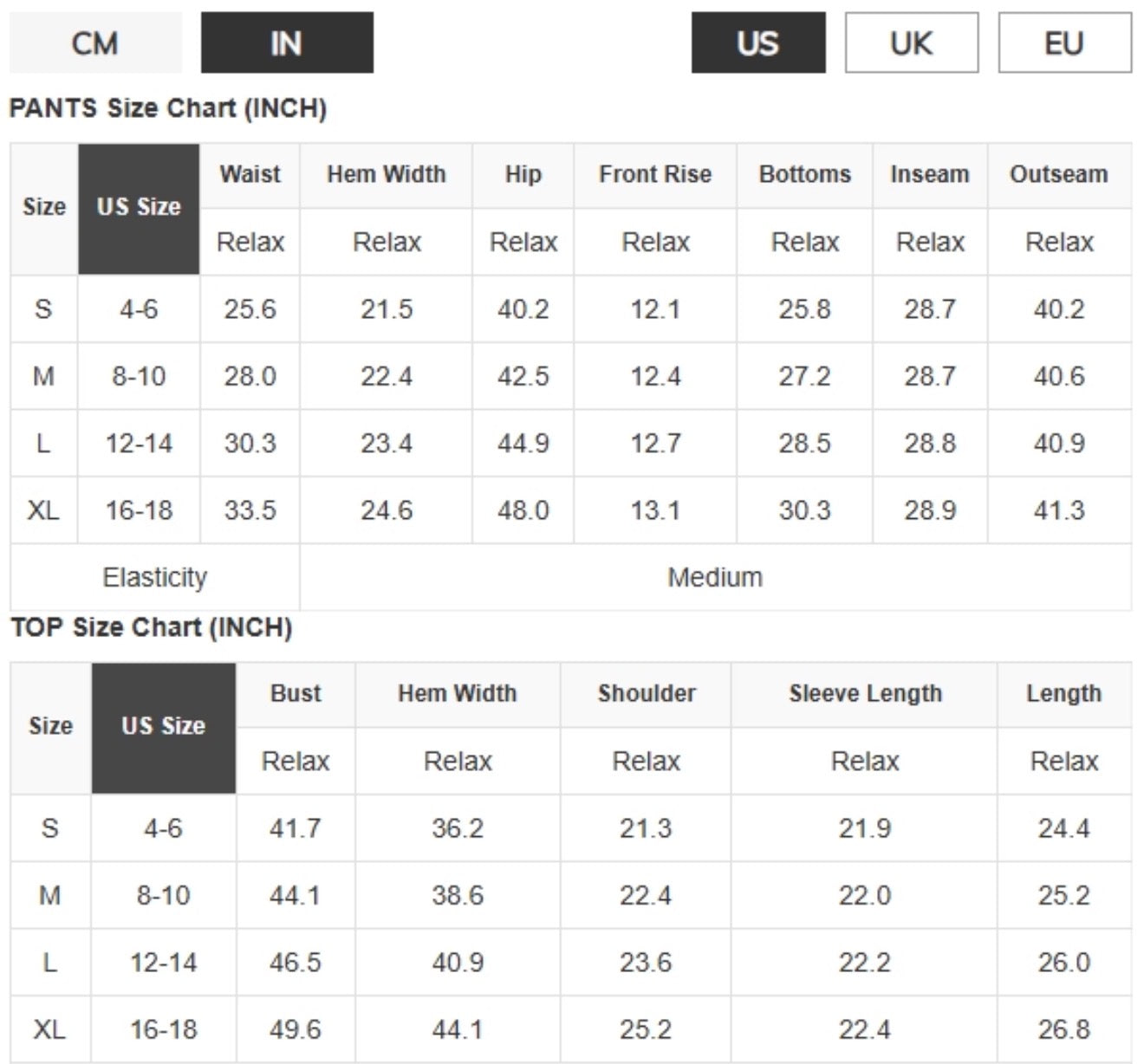Select top chart size M 8-10 cell

click(164, 895)
